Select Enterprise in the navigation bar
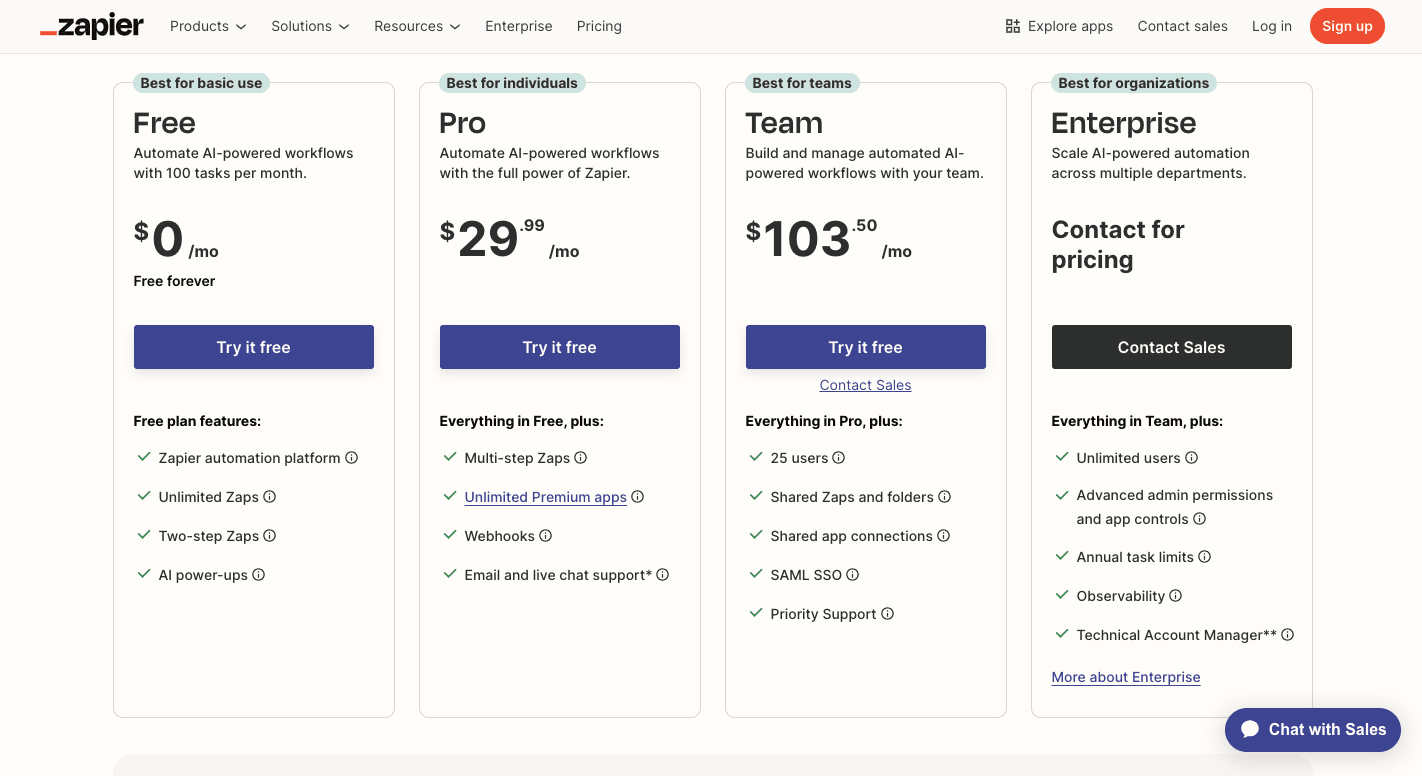 pyautogui.click(x=519, y=26)
